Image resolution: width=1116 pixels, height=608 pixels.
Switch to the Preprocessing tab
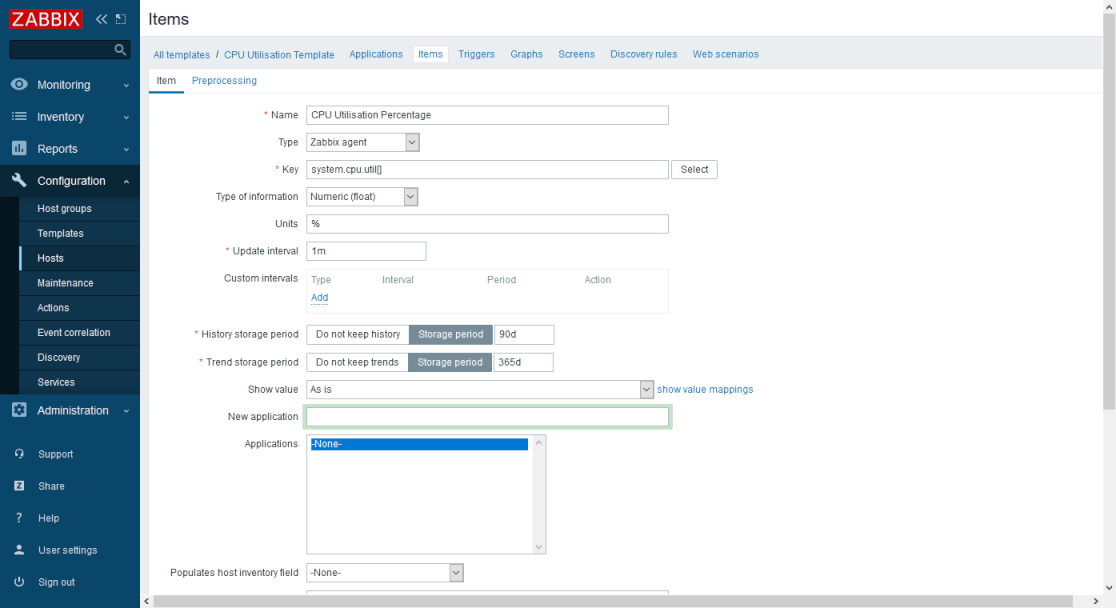click(224, 80)
